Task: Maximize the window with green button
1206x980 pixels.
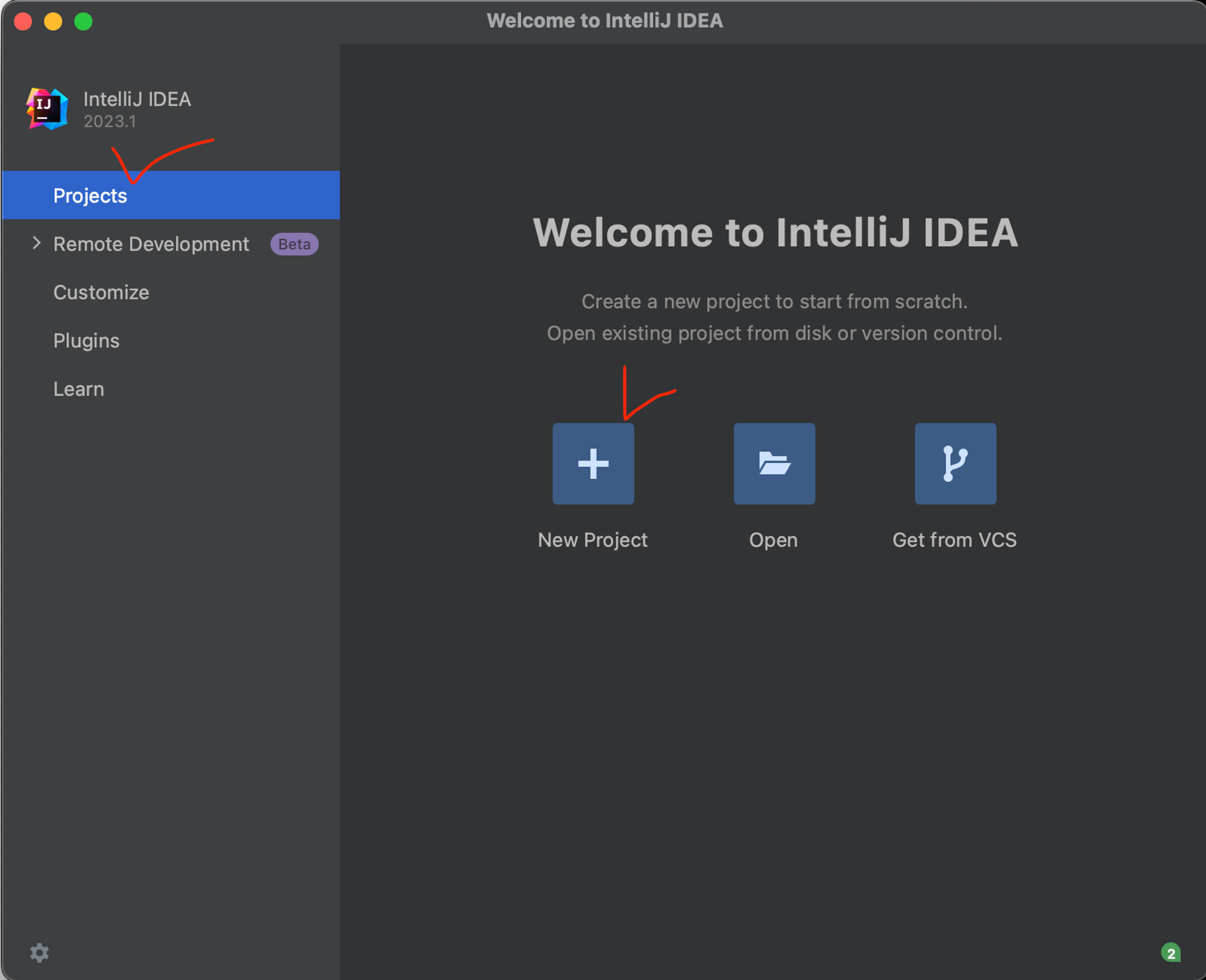Action: [83, 22]
